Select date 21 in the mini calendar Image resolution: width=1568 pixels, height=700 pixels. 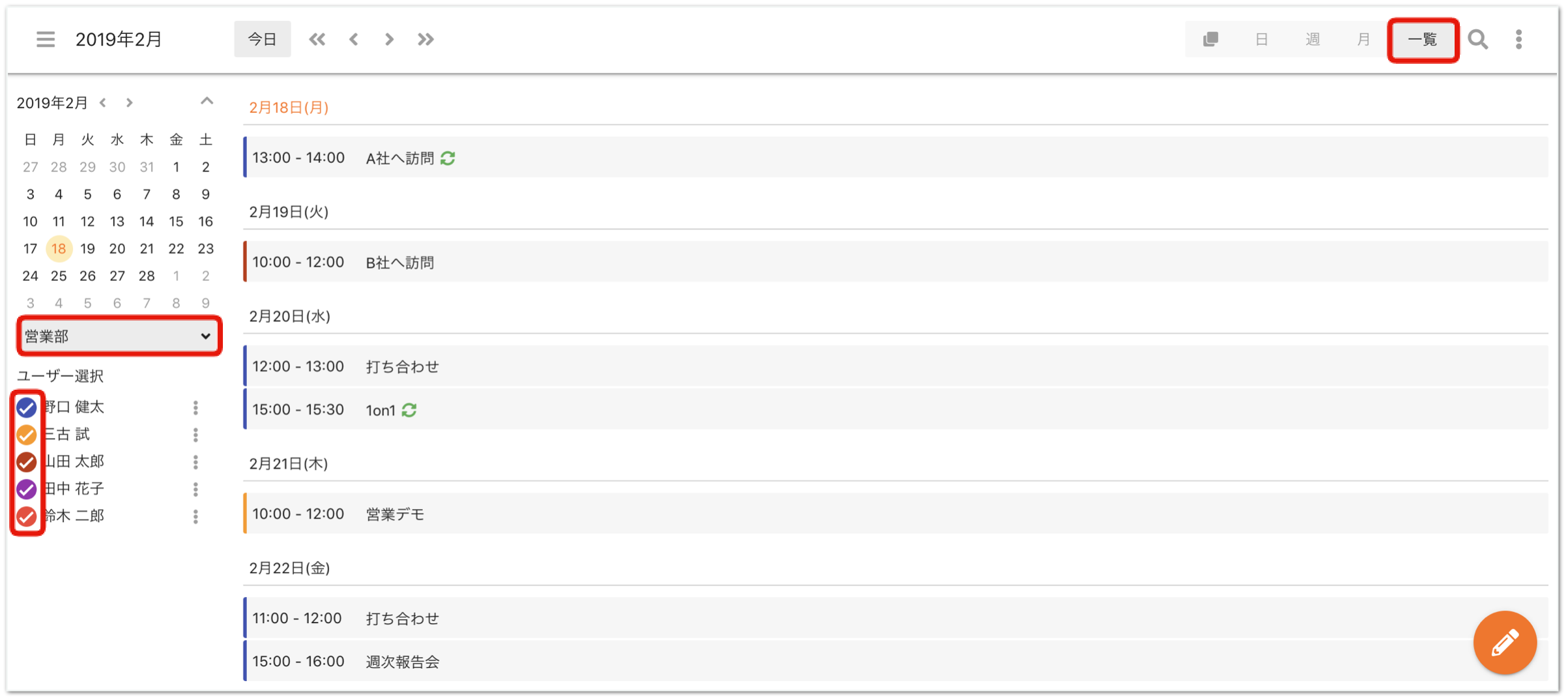pos(147,248)
